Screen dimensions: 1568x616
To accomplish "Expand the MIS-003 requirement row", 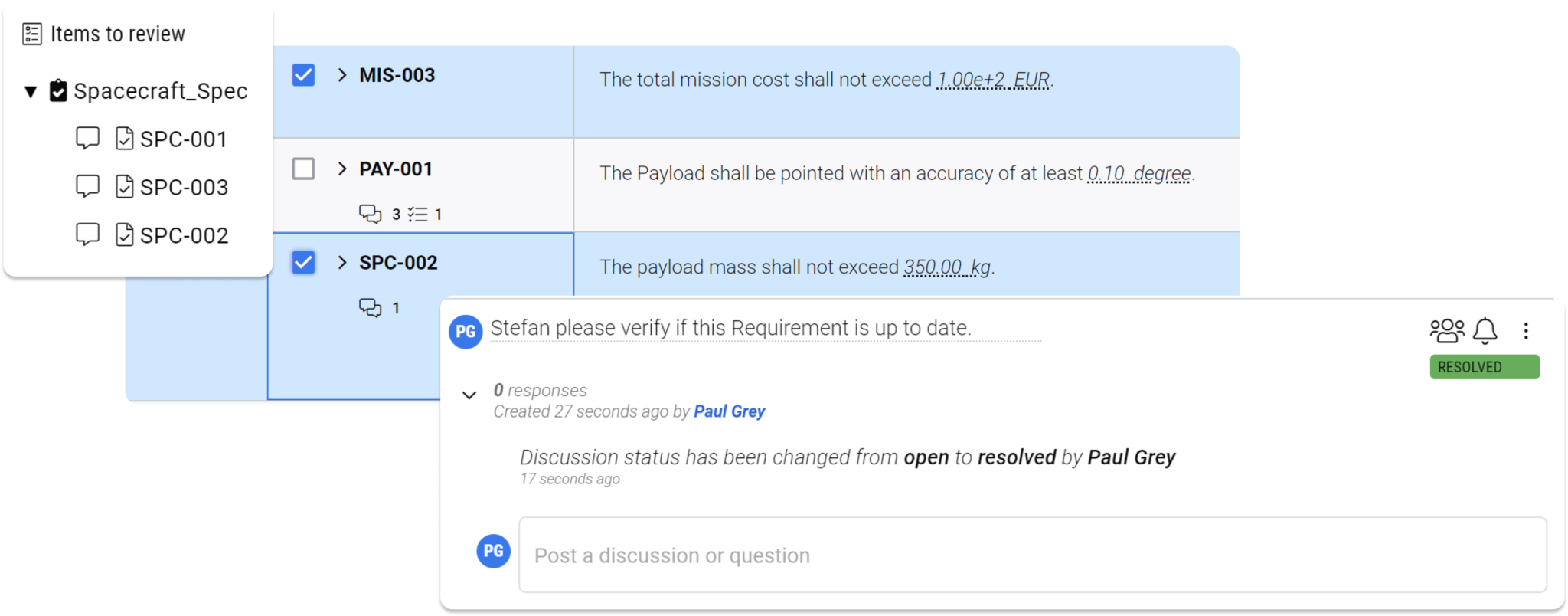I will pos(342,75).
